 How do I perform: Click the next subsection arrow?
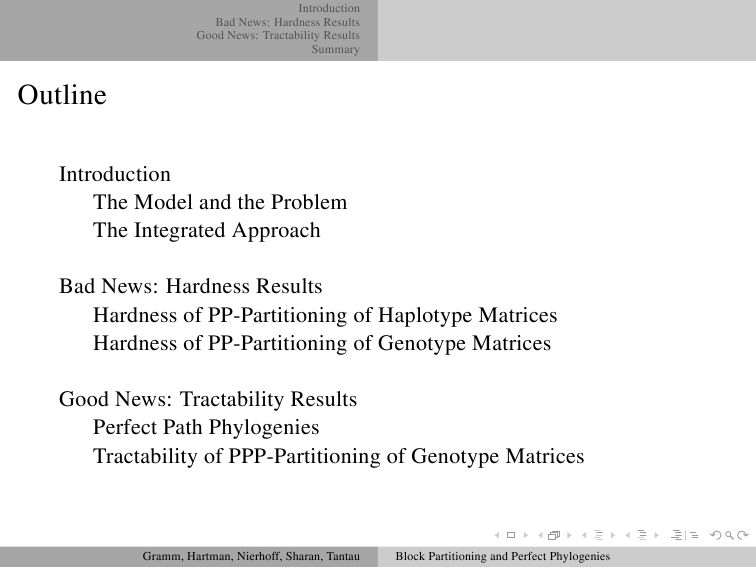click(613, 535)
